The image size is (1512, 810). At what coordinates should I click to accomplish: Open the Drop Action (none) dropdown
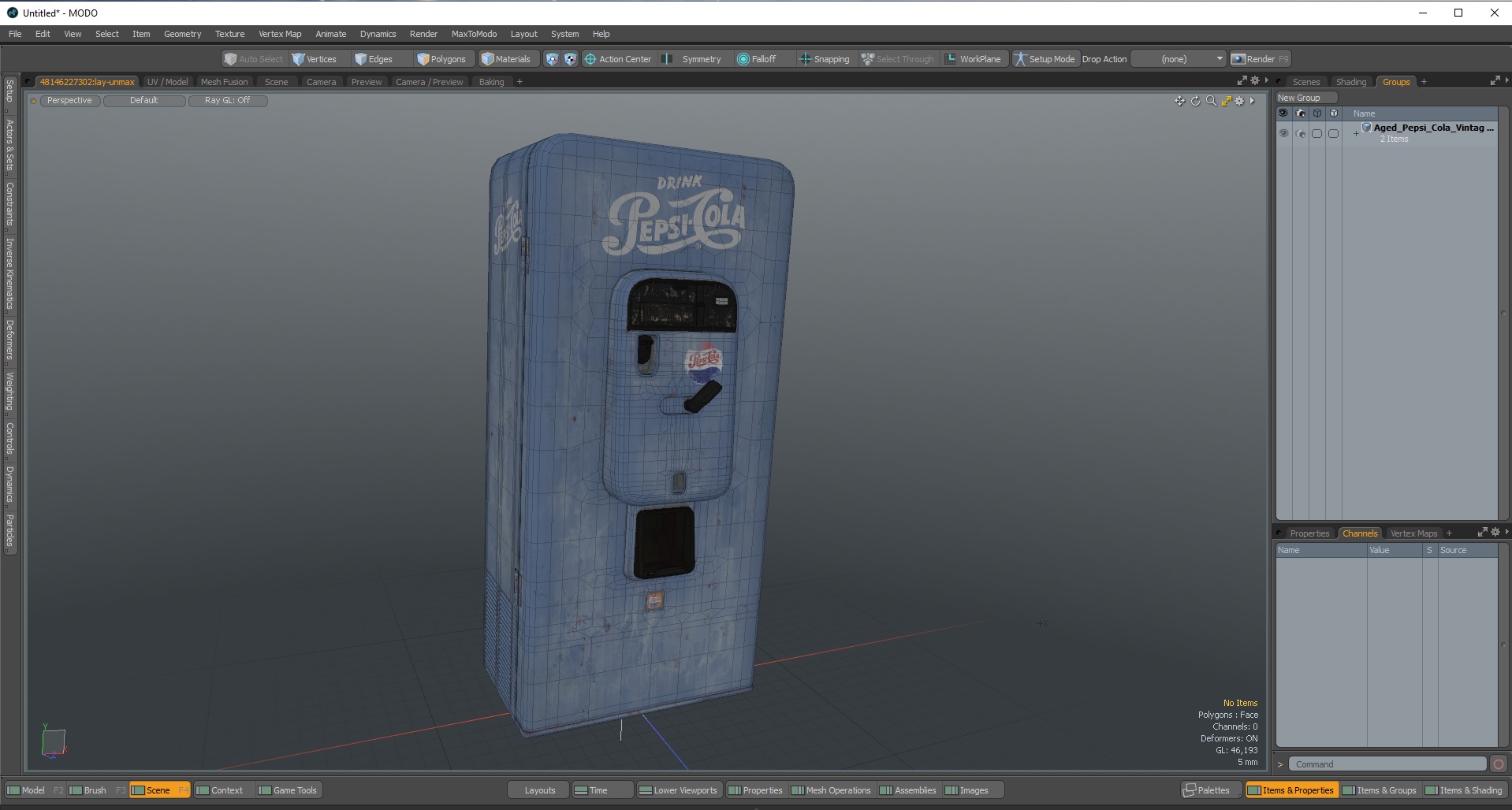(1179, 59)
